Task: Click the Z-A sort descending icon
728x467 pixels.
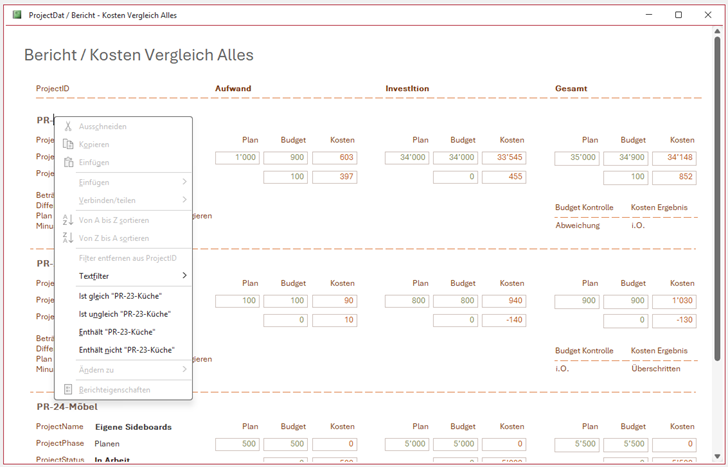Action: 68,238
